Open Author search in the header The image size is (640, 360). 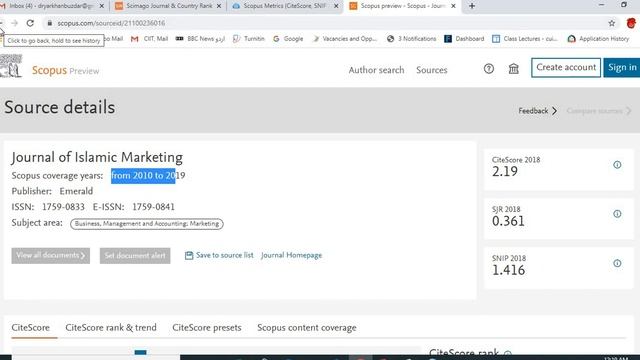376,70
